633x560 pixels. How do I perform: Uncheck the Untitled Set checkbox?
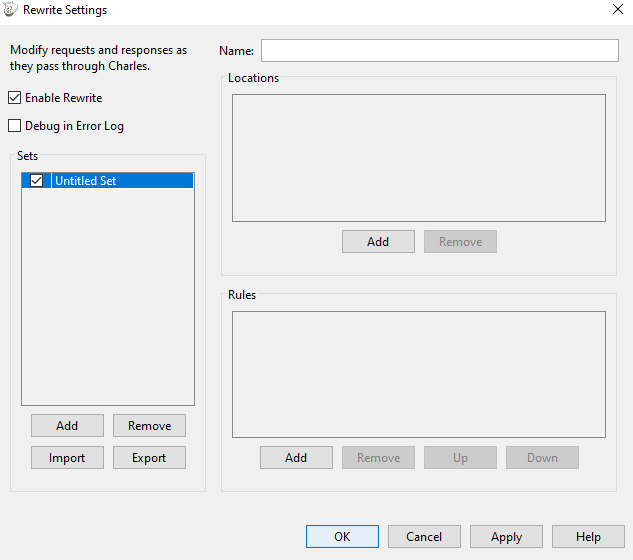(37, 181)
